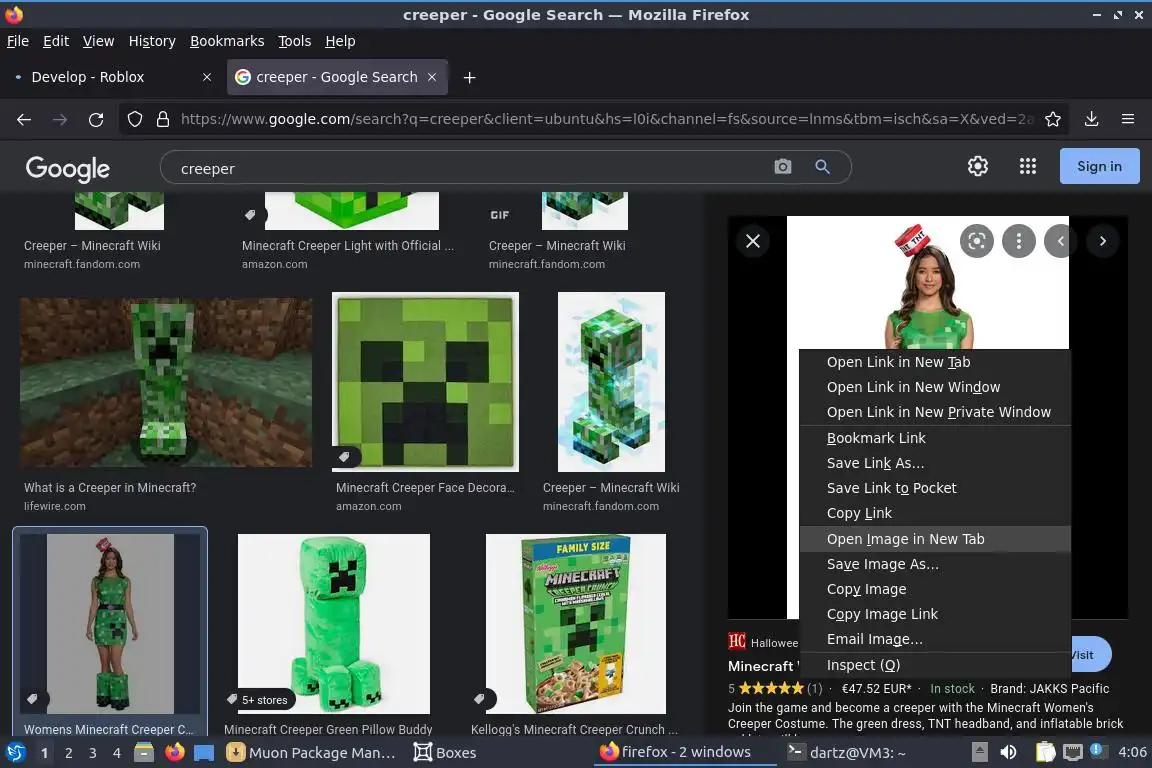This screenshot has width=1152, height=768.
Task: Select Save Link to Pocket
Action: [x=935, y=488]
